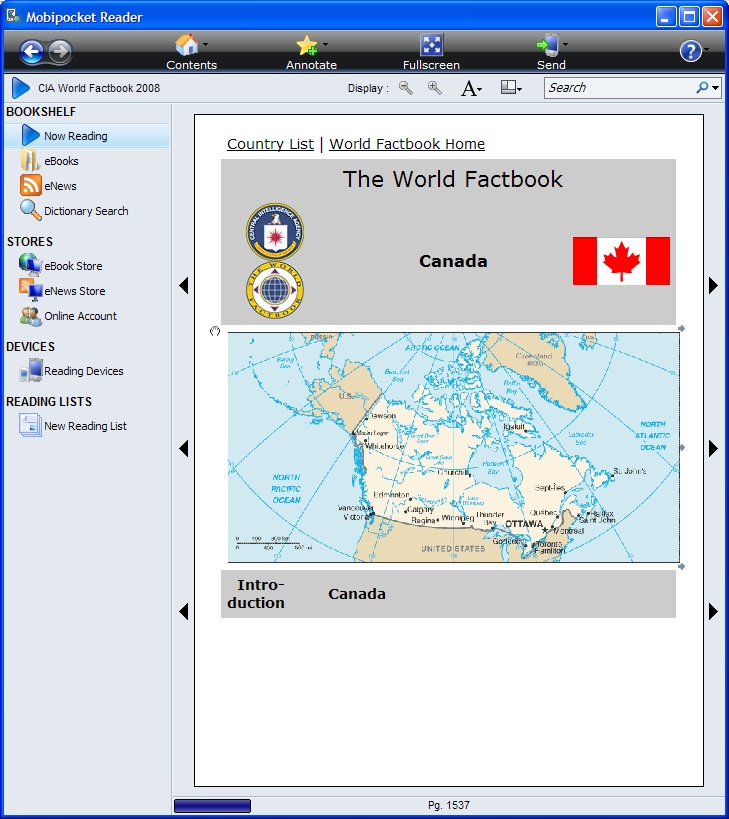Click the Reading Devices icon

31,370
